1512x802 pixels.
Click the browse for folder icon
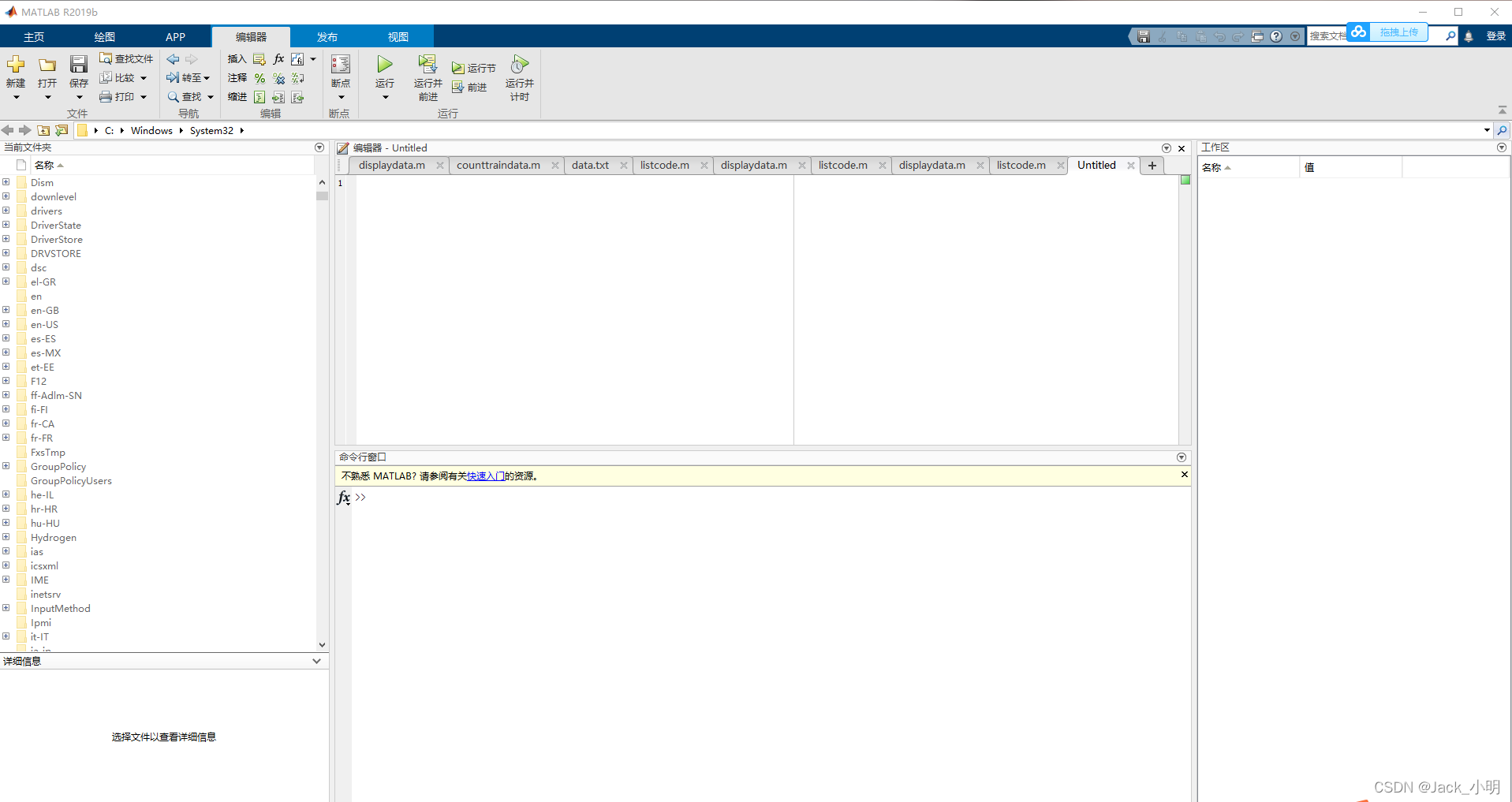pos(62,130)
